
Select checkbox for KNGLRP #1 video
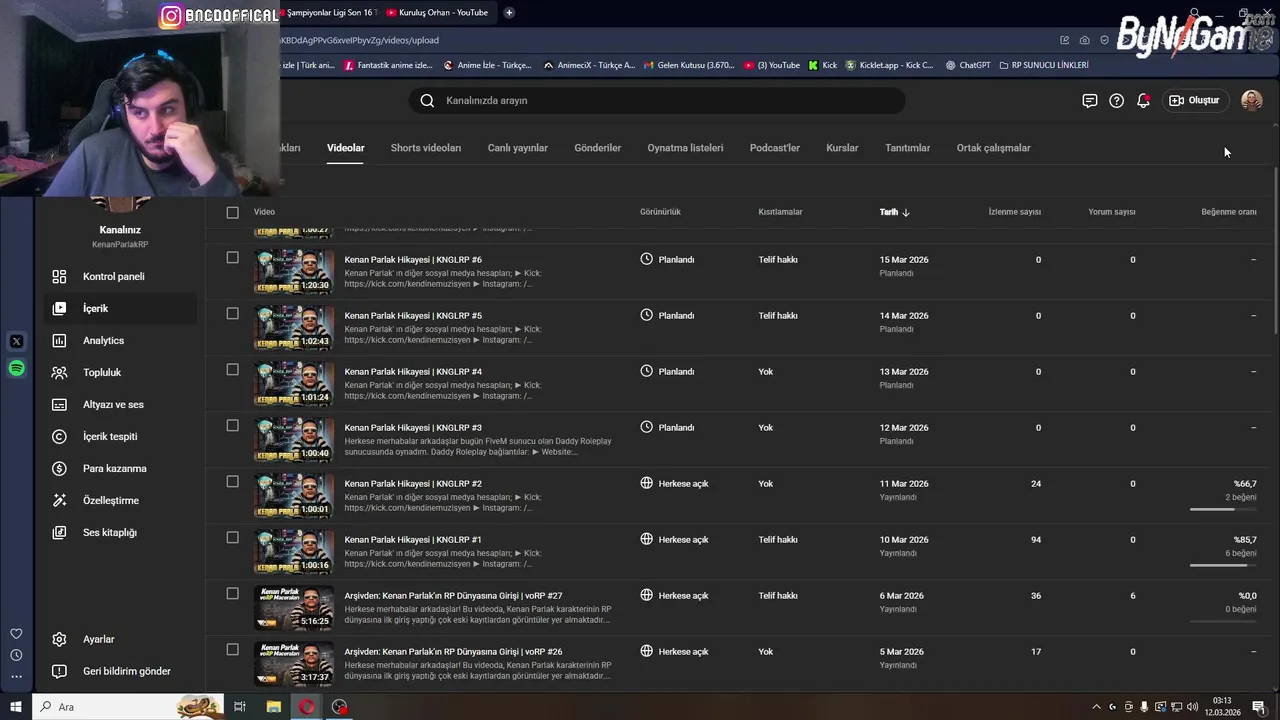(x=232, y=537)
